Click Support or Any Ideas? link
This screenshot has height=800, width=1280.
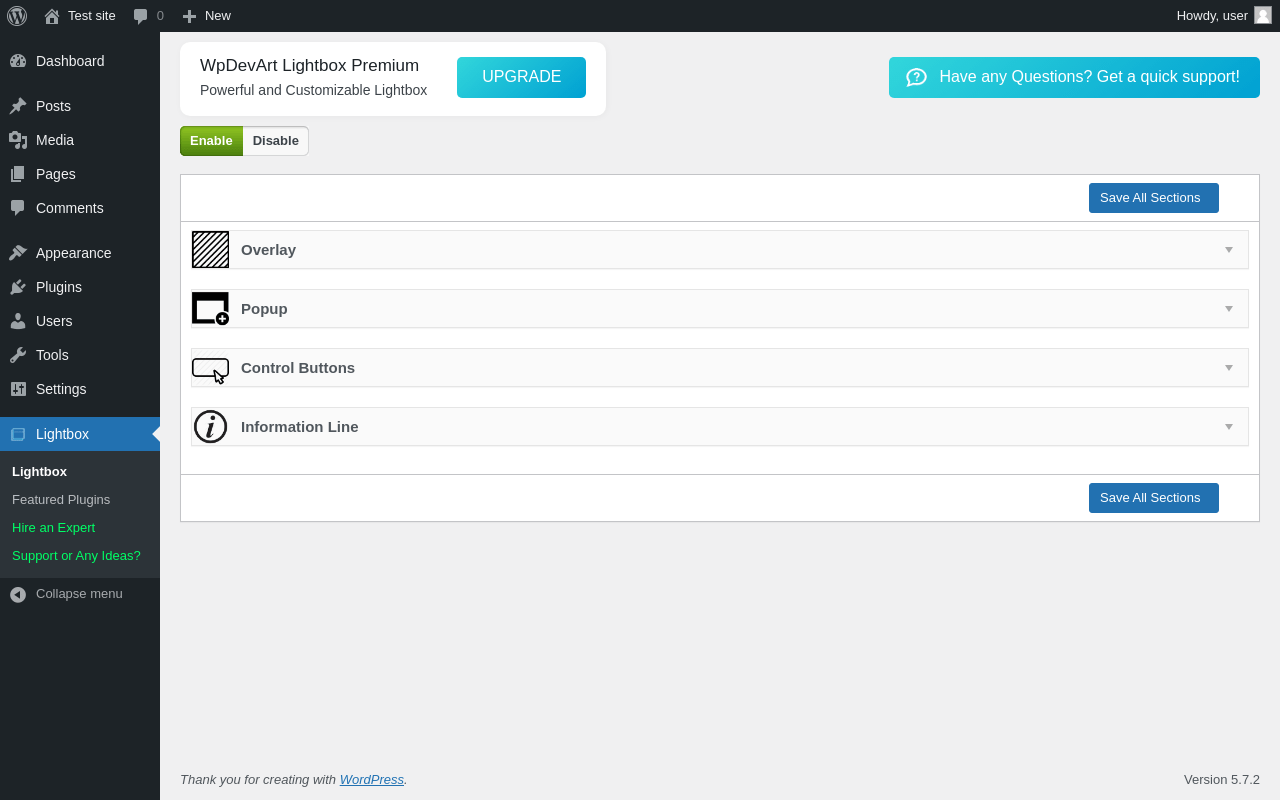click(76, 556)
